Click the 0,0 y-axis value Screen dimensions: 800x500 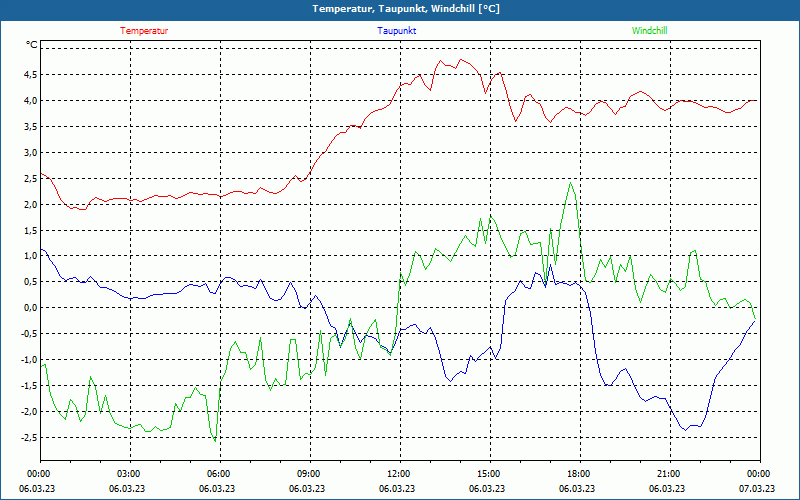click(30, 308)
